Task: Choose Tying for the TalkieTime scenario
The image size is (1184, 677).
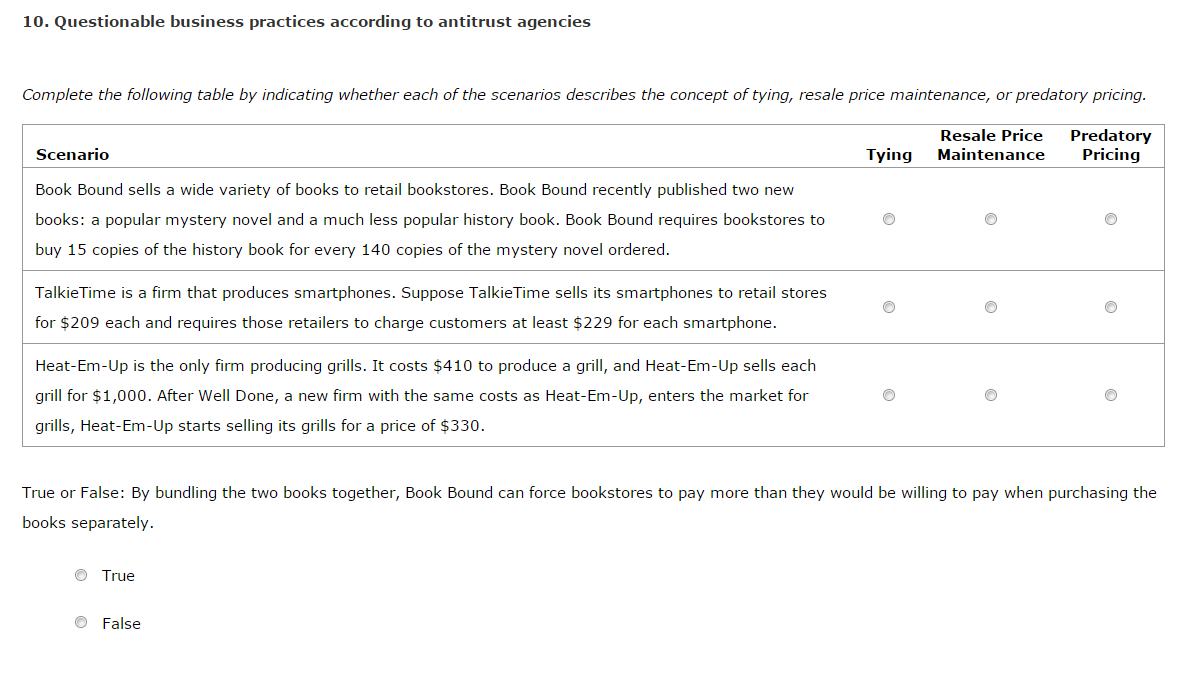Action: [889, 307]
